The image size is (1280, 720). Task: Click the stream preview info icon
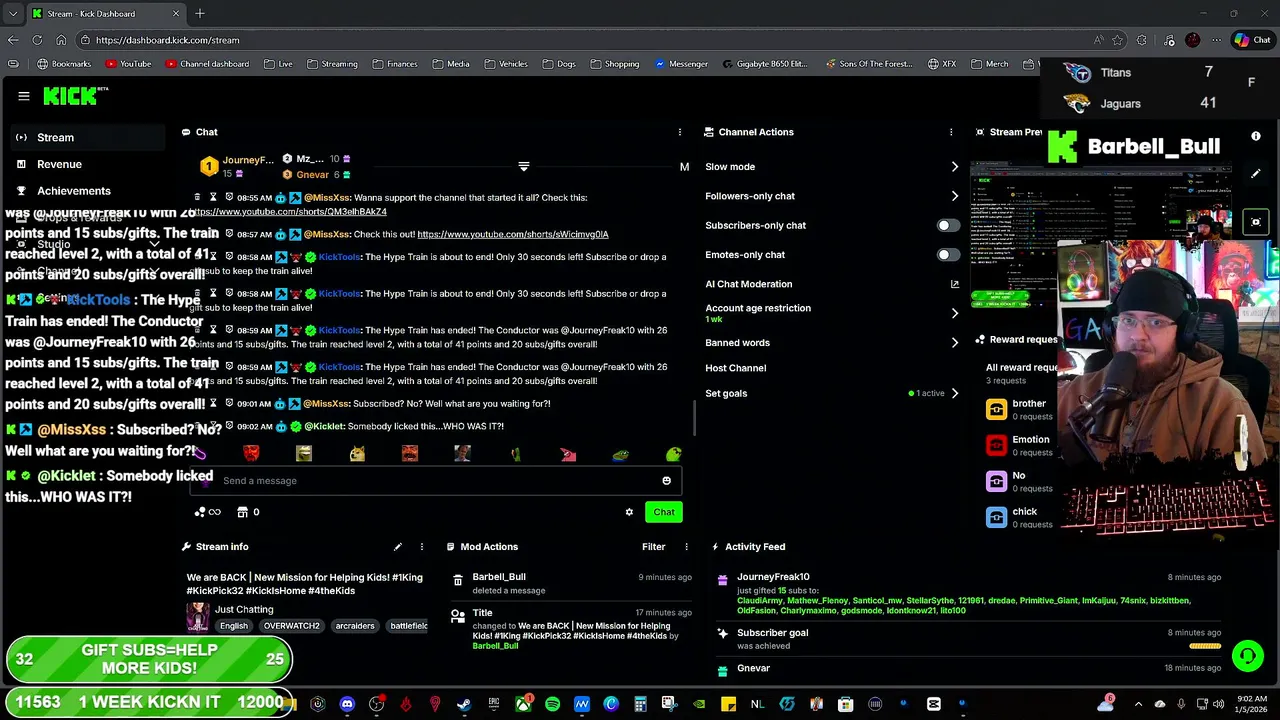1256,136
